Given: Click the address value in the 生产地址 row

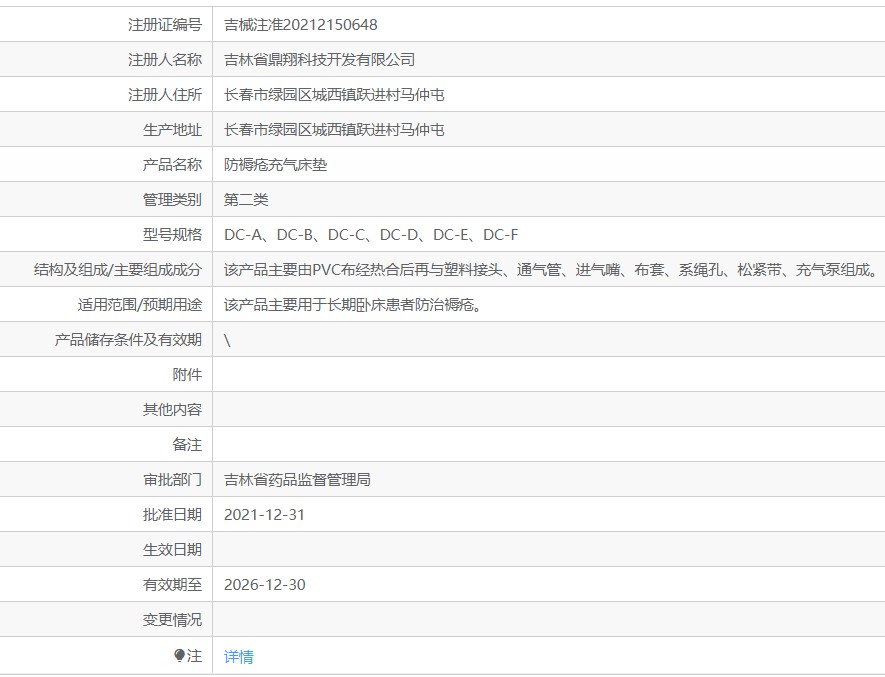Looking at the screenshot, I should (x=334, y=130).
